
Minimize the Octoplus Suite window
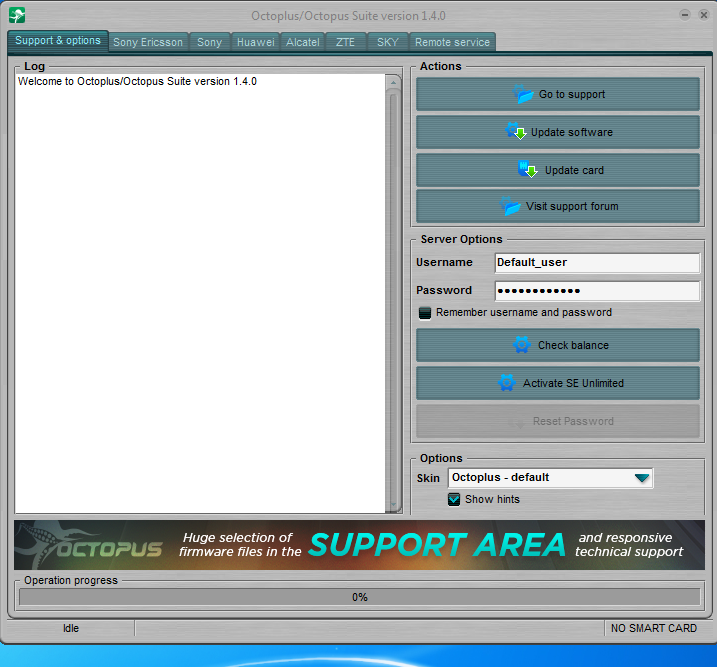(685, 15)
